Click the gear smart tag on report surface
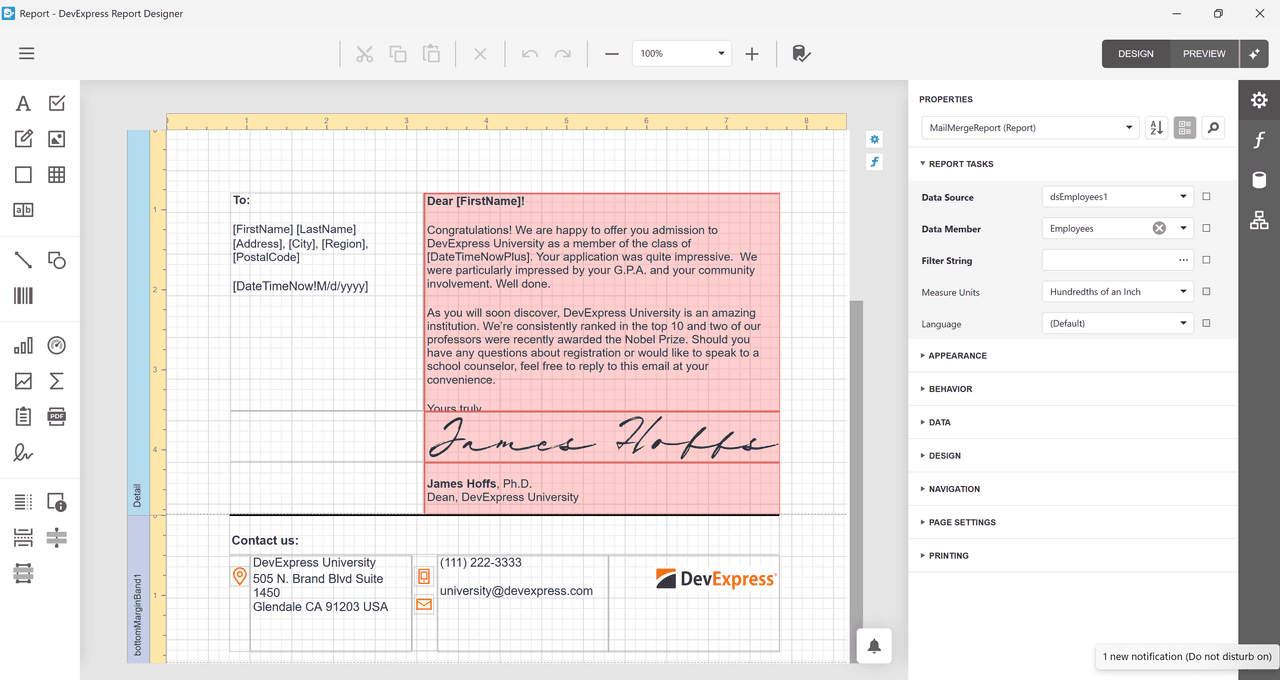The height and width of the screenshot is (680, 1280). (875, 139)
